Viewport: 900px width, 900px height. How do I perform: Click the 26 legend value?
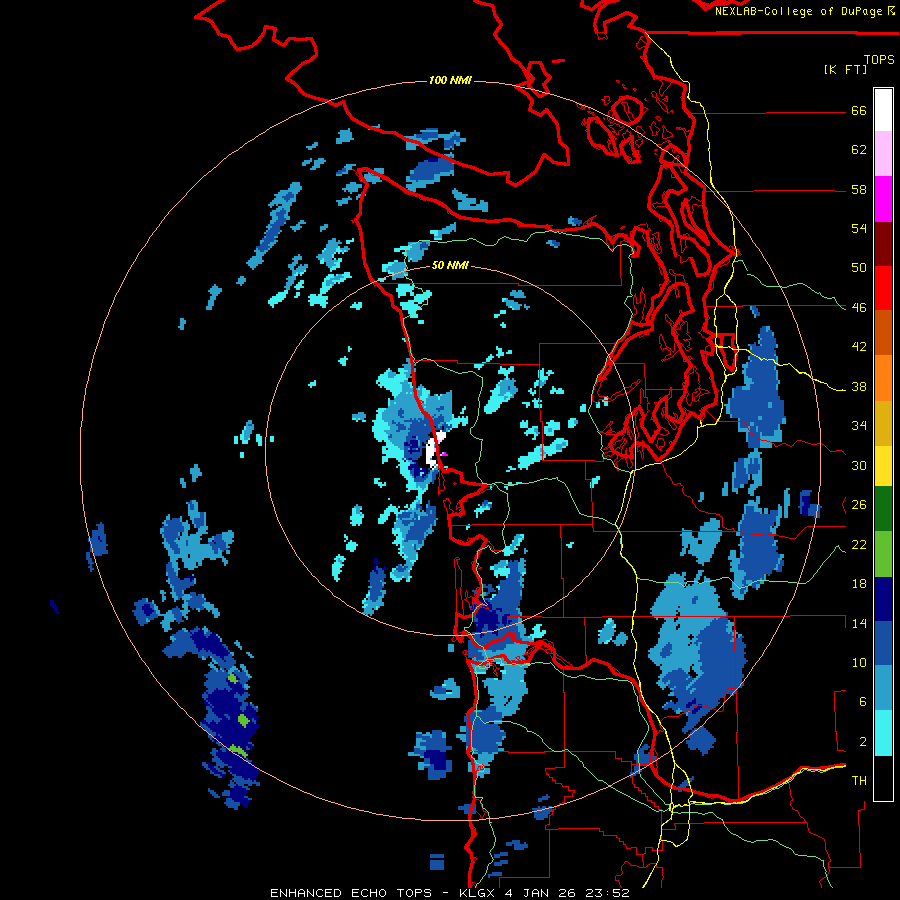point(859,505)
